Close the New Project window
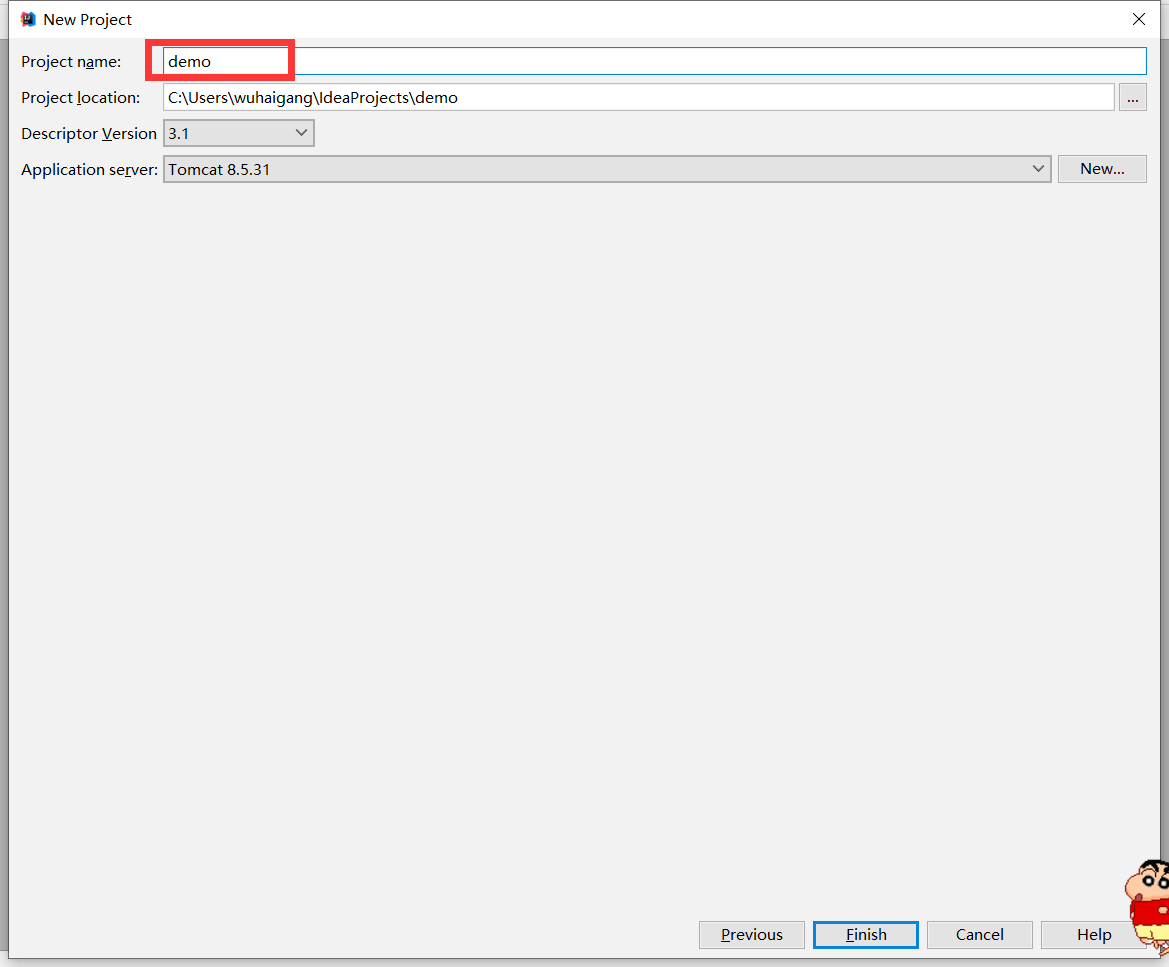Viewport: 1169px width, 967px height. click(x=1138, y=19)
